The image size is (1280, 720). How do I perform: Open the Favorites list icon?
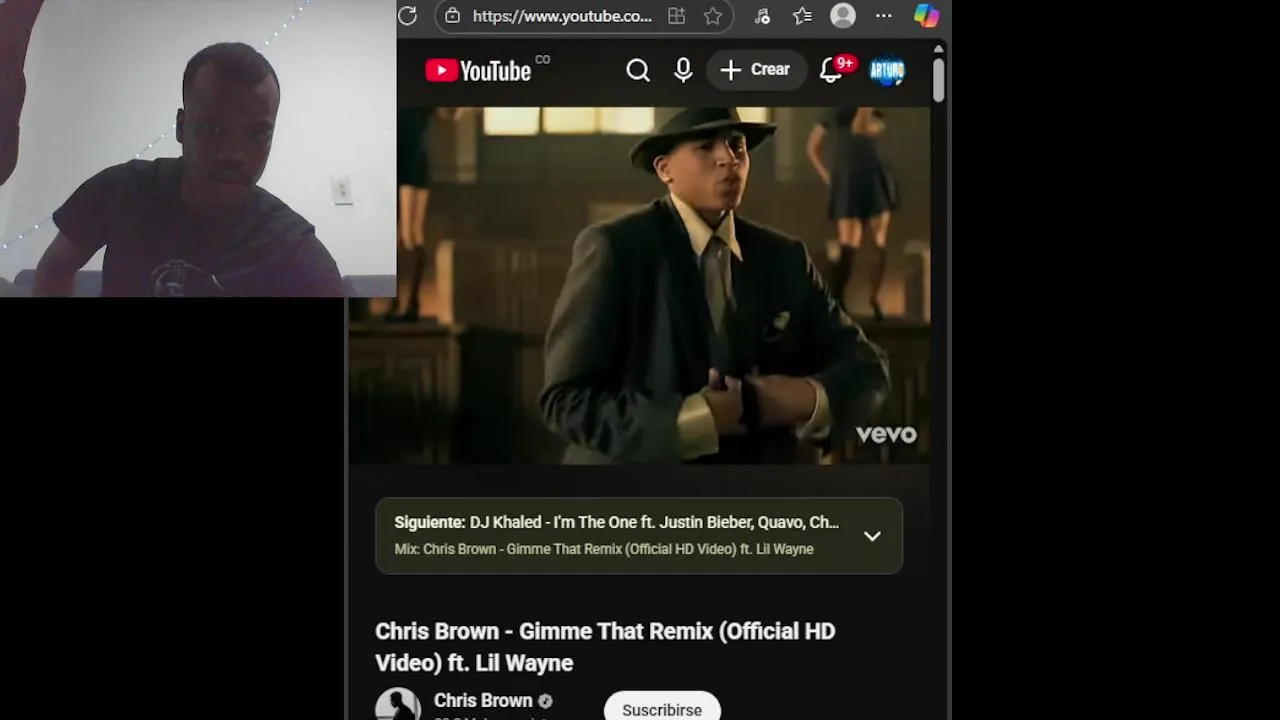802,16
